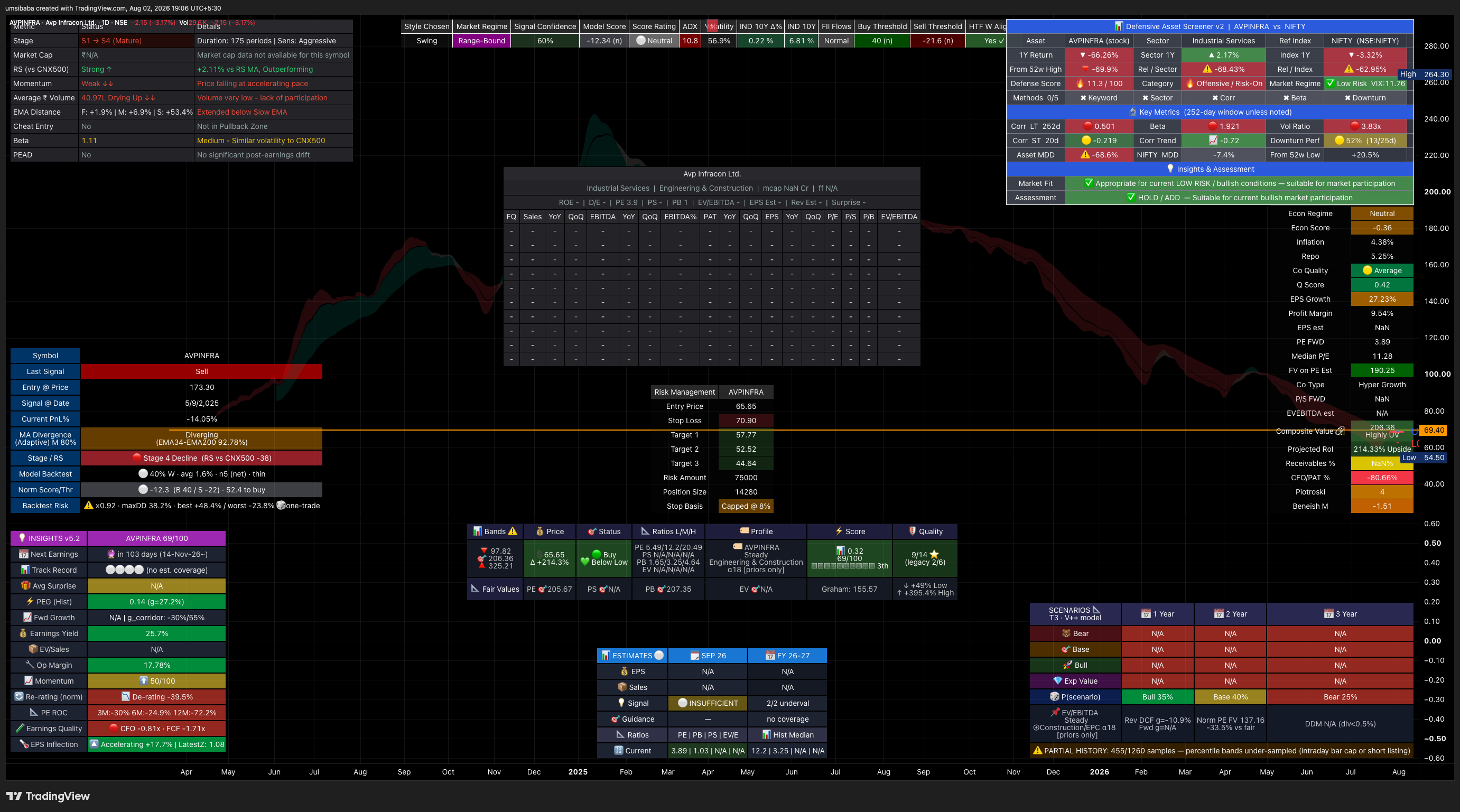
Task: Click the red 'Sell' Last Signal cell
Action: coord(201,371)
